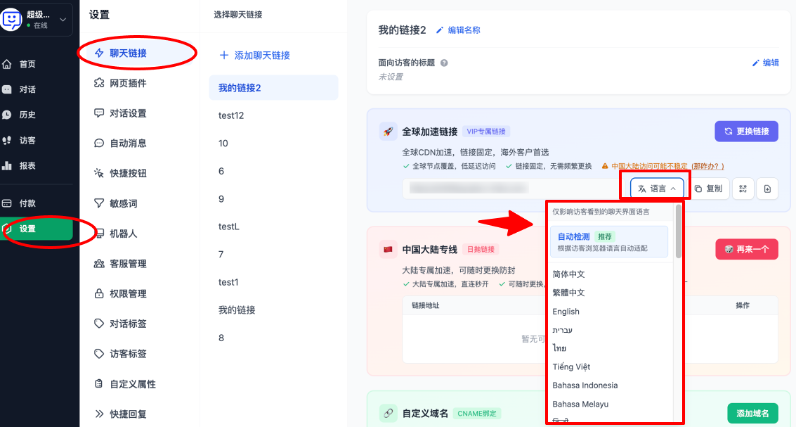This screenshot has width=796, height=428.
Task: Click the link icon of 自定义域名
Action: point(388,413)
